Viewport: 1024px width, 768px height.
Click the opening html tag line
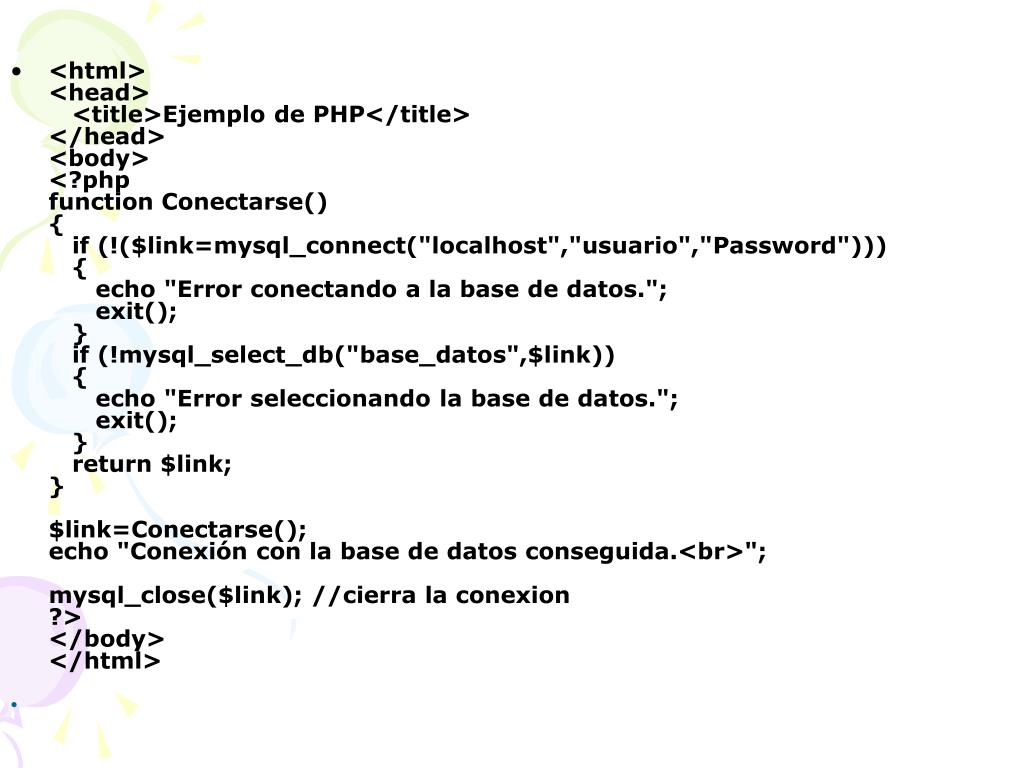point(97,71)
